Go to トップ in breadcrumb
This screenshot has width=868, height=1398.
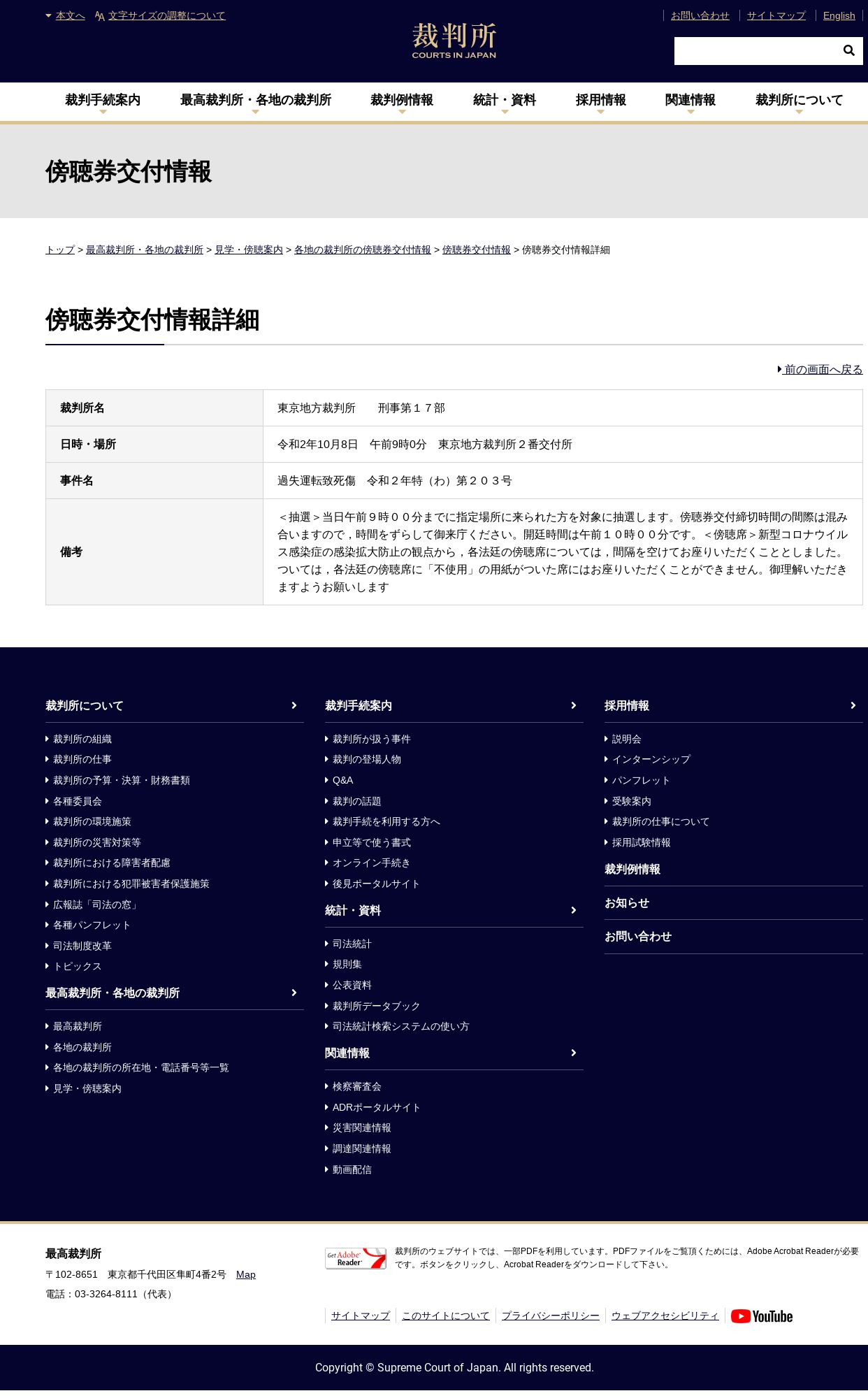tap(60, 250)
